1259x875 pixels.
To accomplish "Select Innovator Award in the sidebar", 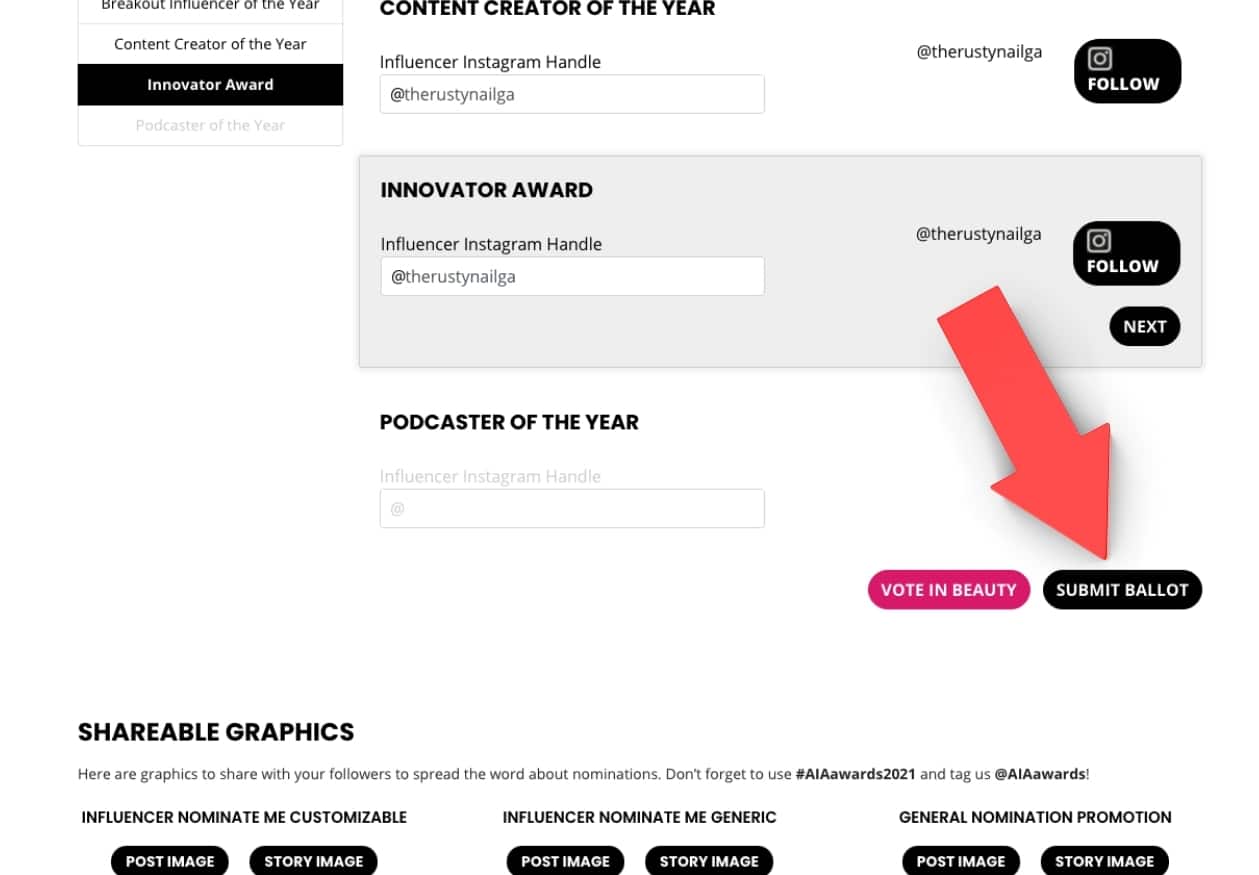I will tap(210, 85).
